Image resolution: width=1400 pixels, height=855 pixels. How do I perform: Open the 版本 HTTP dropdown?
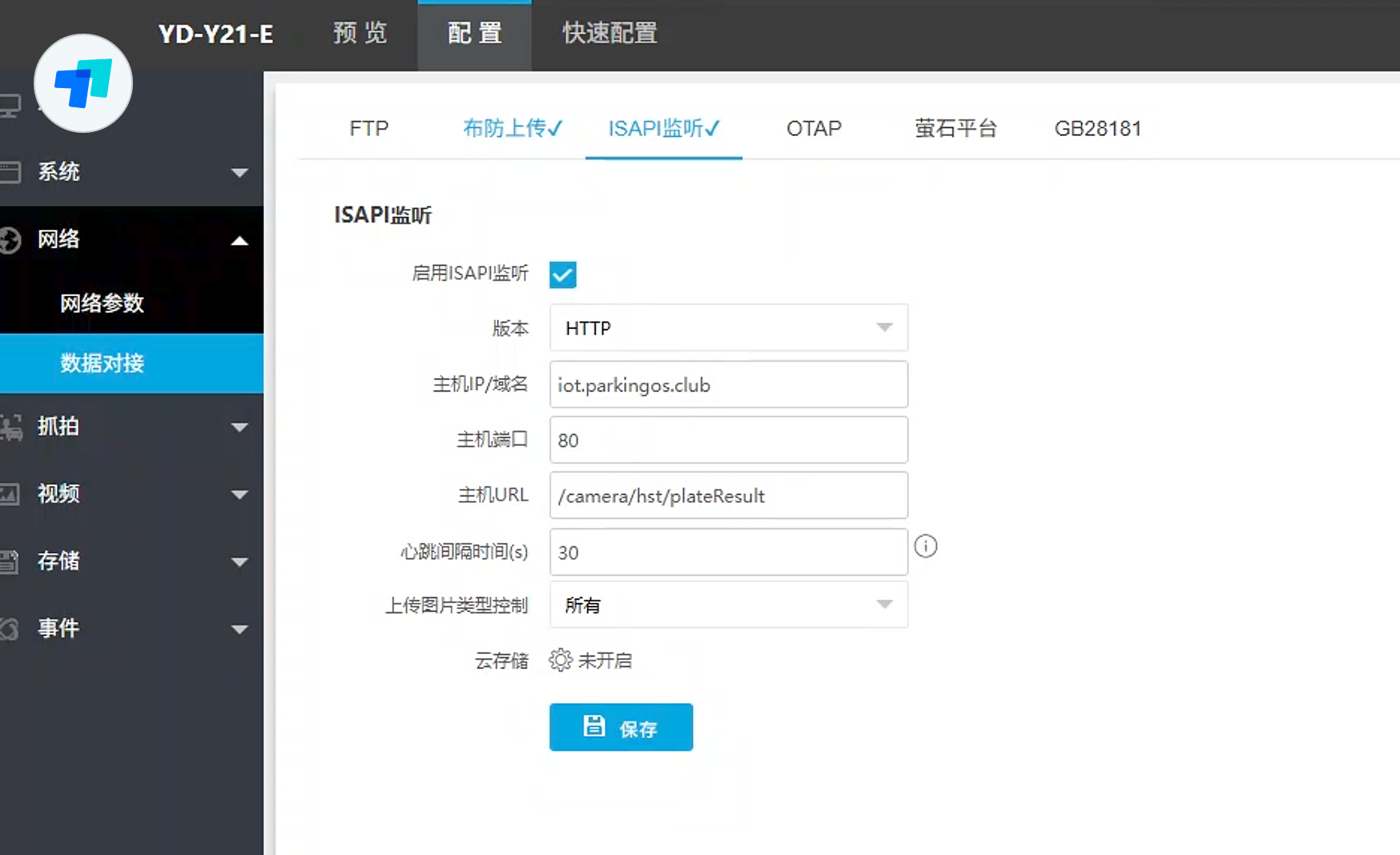(728, 328)
